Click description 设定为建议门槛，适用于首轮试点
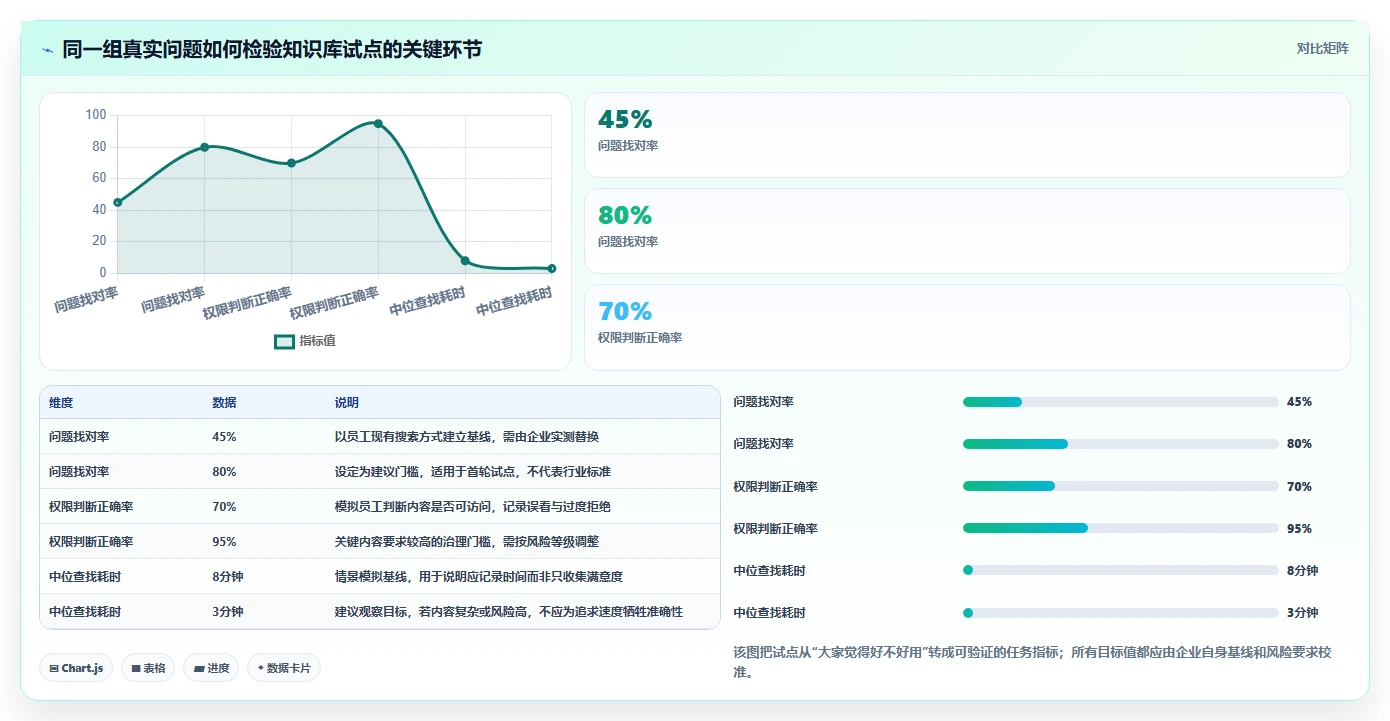This screenshot has height=721, width=1390. (x=472, y=472)
